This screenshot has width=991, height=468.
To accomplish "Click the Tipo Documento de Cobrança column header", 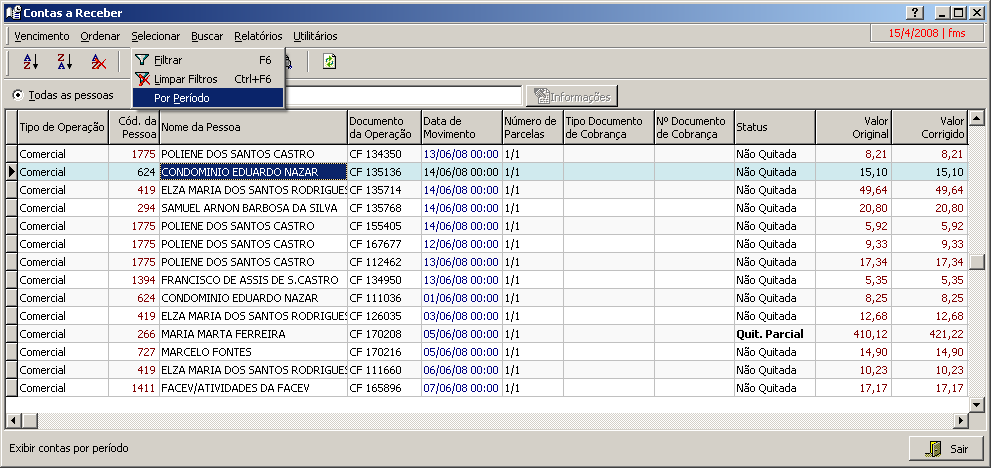I will coord(609,127).
